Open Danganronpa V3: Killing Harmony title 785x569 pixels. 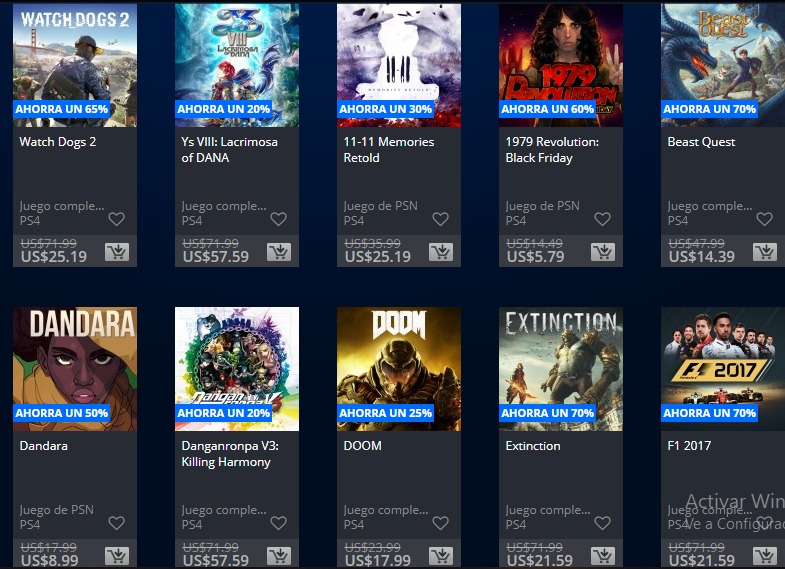pyautogui.click(x=230, y=454)
